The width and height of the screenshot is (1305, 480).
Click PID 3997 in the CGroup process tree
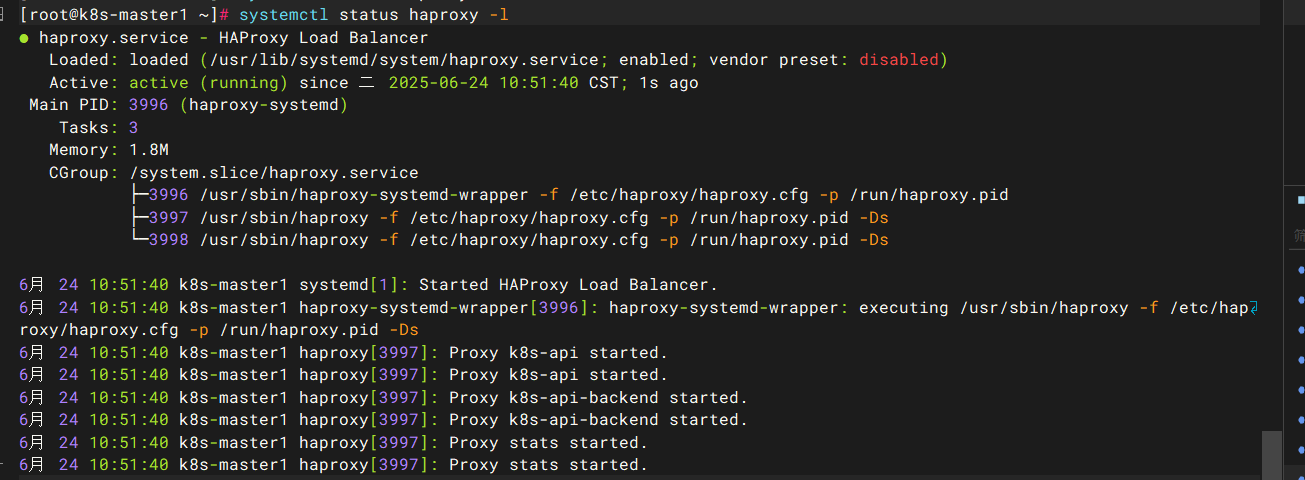pyautogui.click(x=169, y=218)
